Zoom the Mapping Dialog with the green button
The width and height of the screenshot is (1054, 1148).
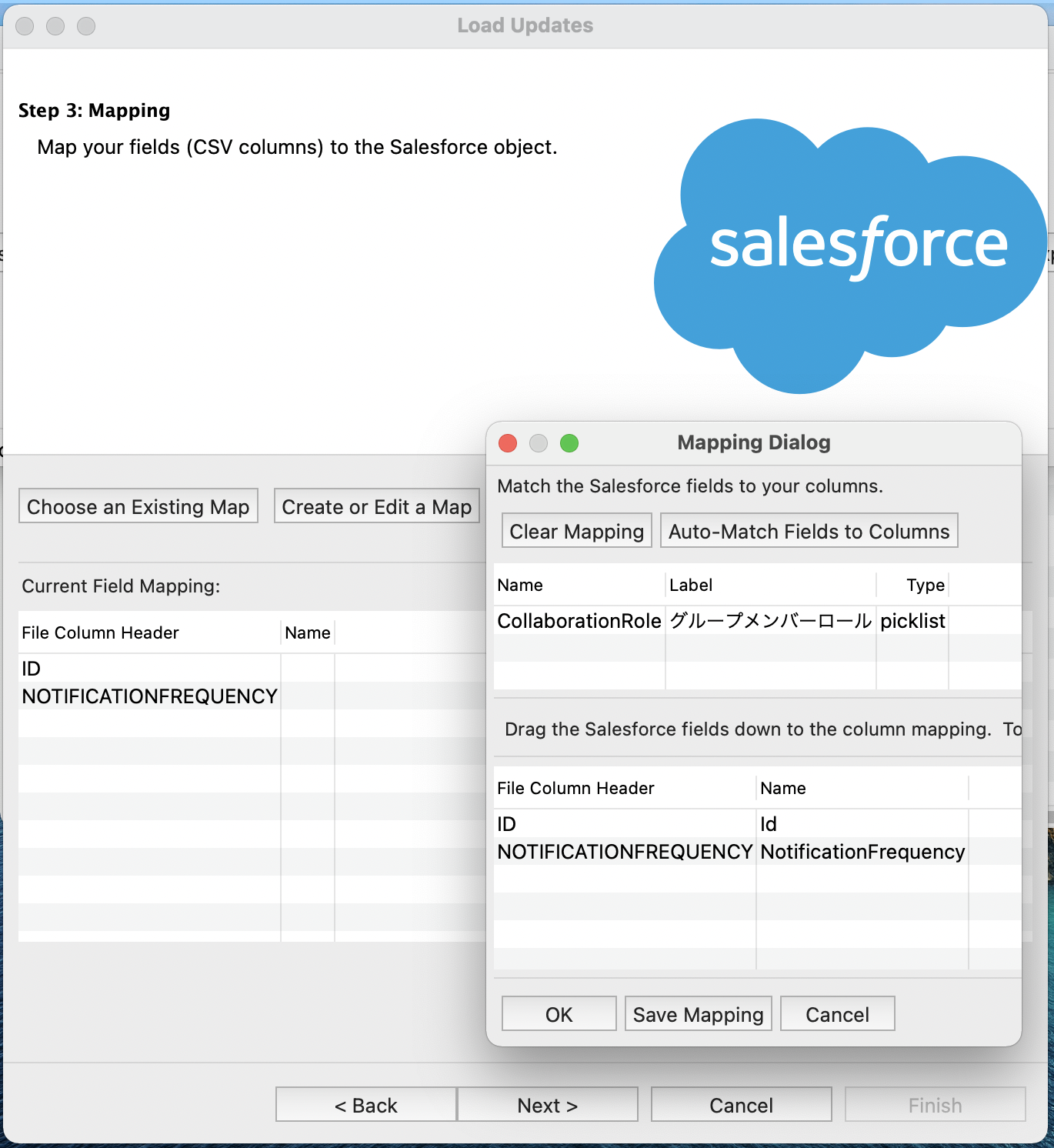(x=569, y=443)
